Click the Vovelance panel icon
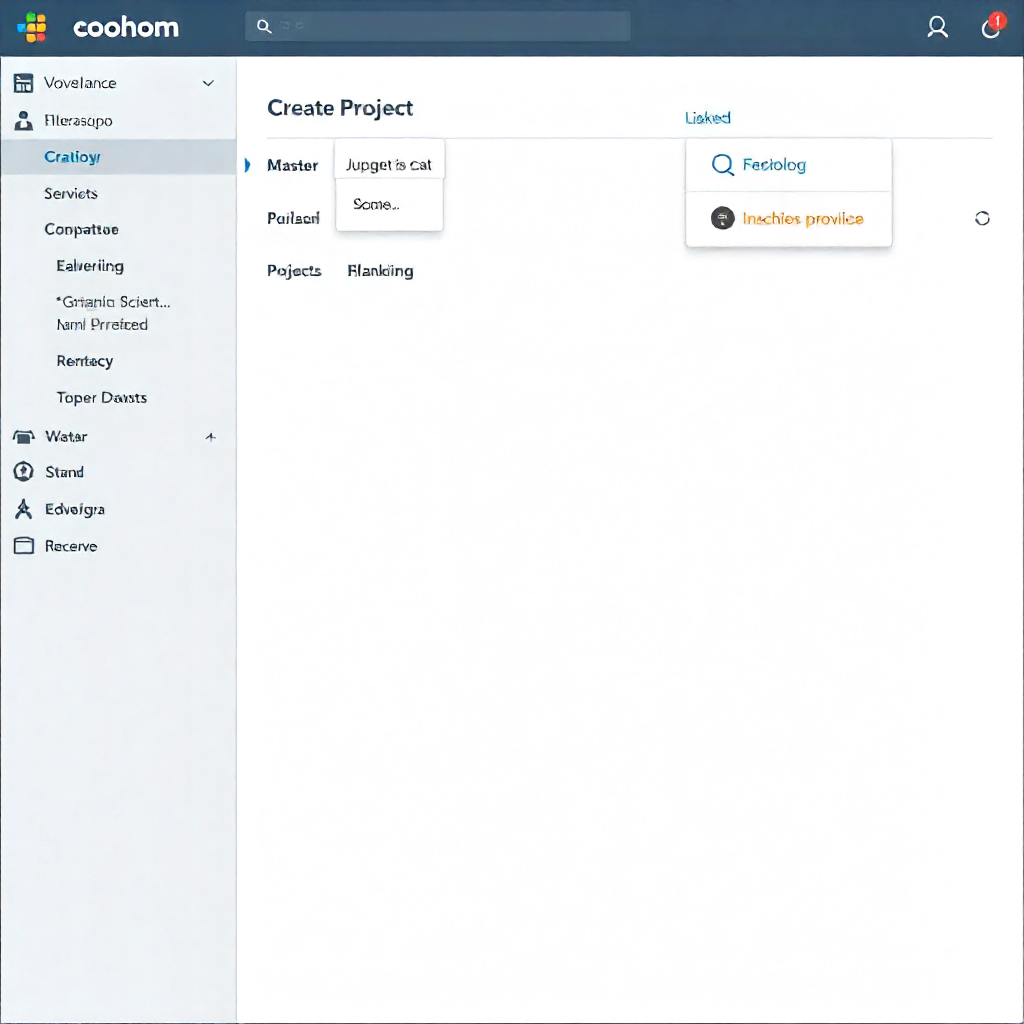 pos(23,83)
